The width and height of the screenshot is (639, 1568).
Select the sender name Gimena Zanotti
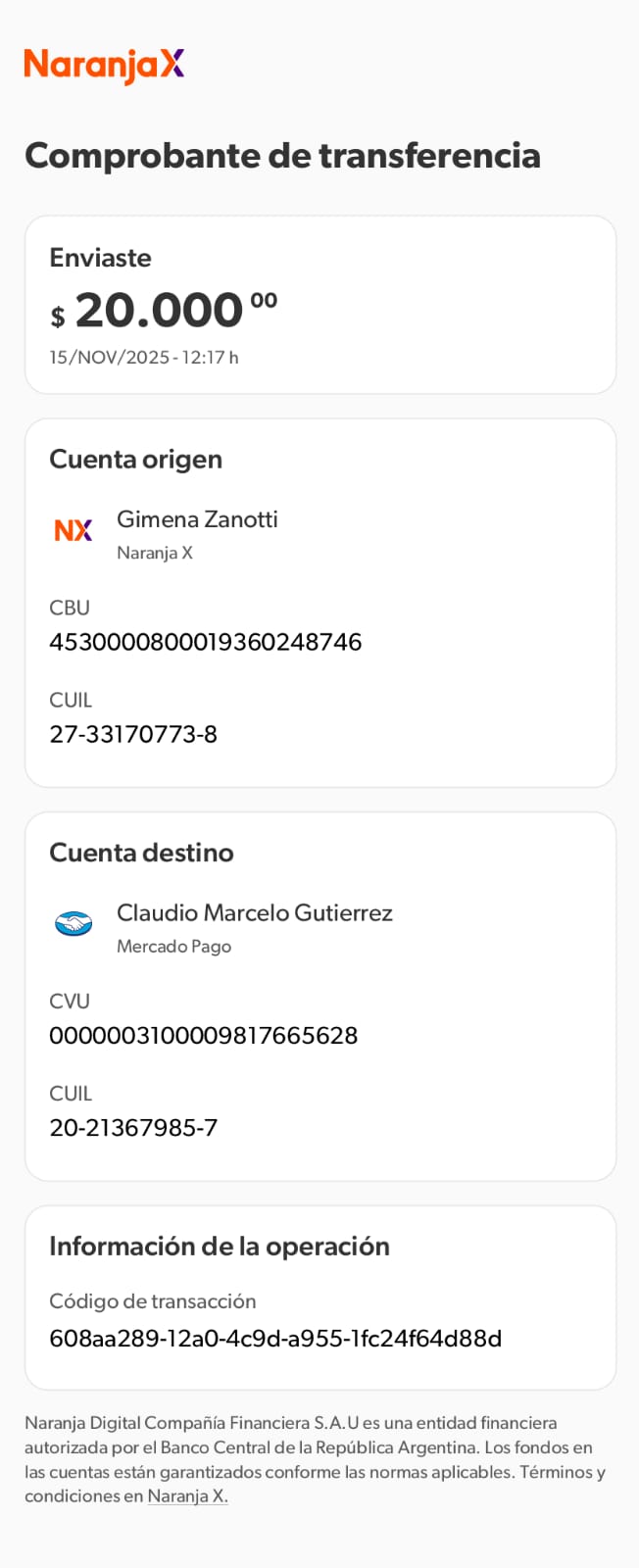click(x=197, y=519)
